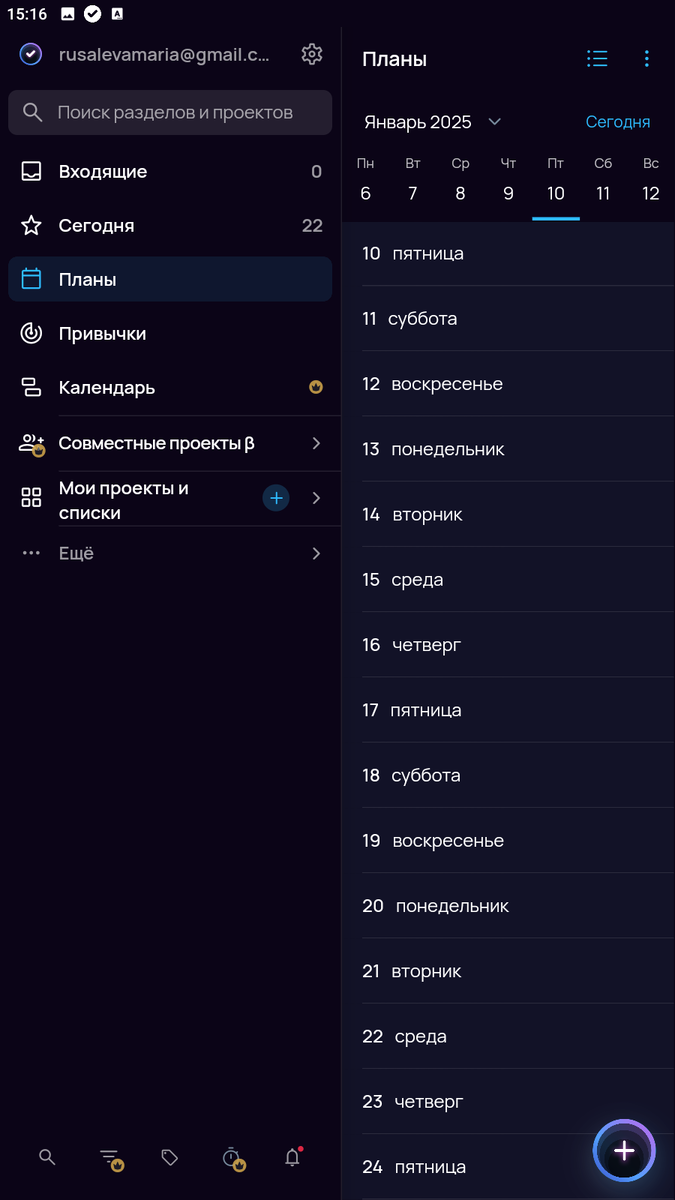Open the Планы overflow three-dot menu

click(647, 58)
